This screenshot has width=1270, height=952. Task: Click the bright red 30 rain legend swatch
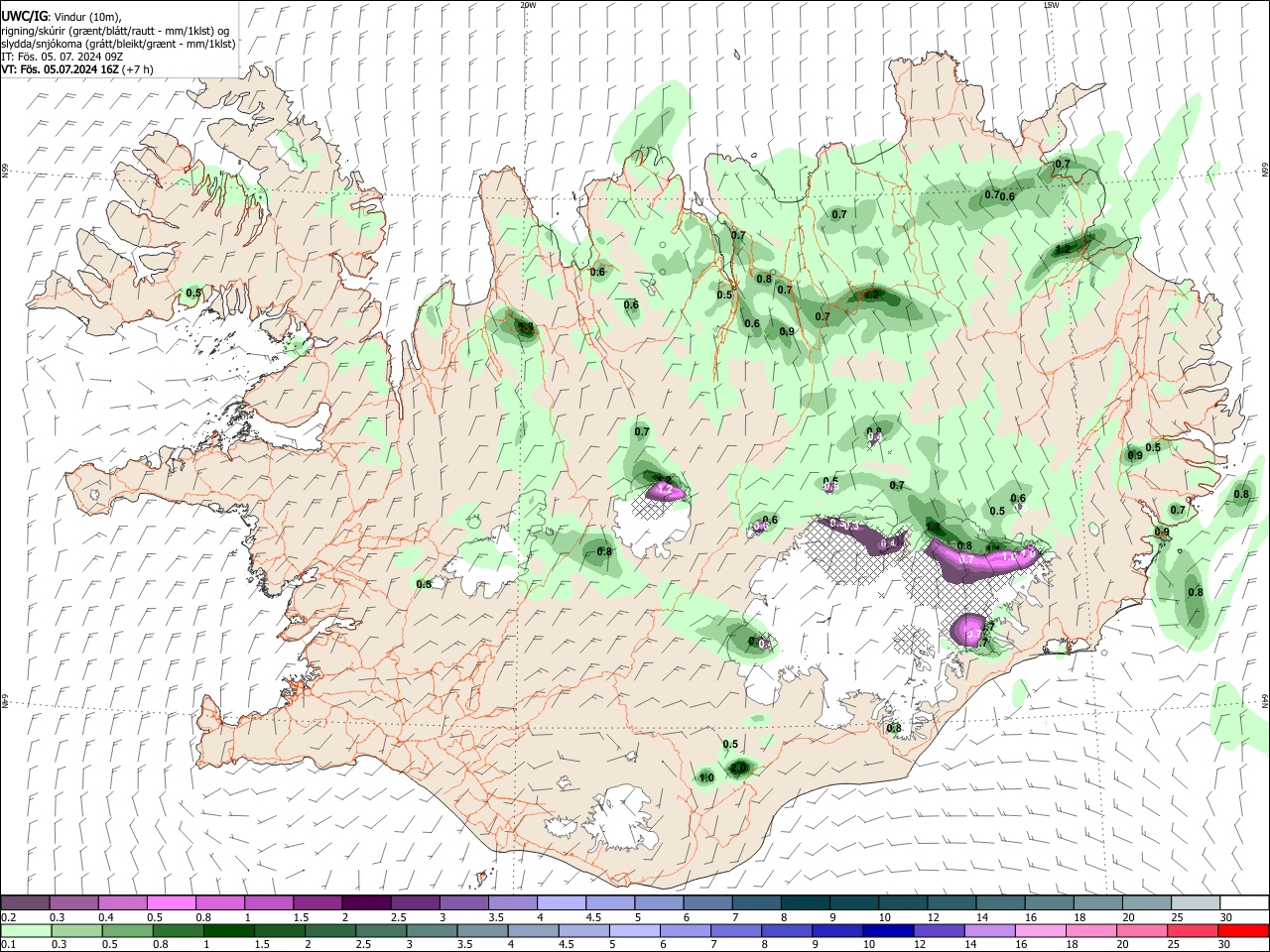tap(1243, 931)
